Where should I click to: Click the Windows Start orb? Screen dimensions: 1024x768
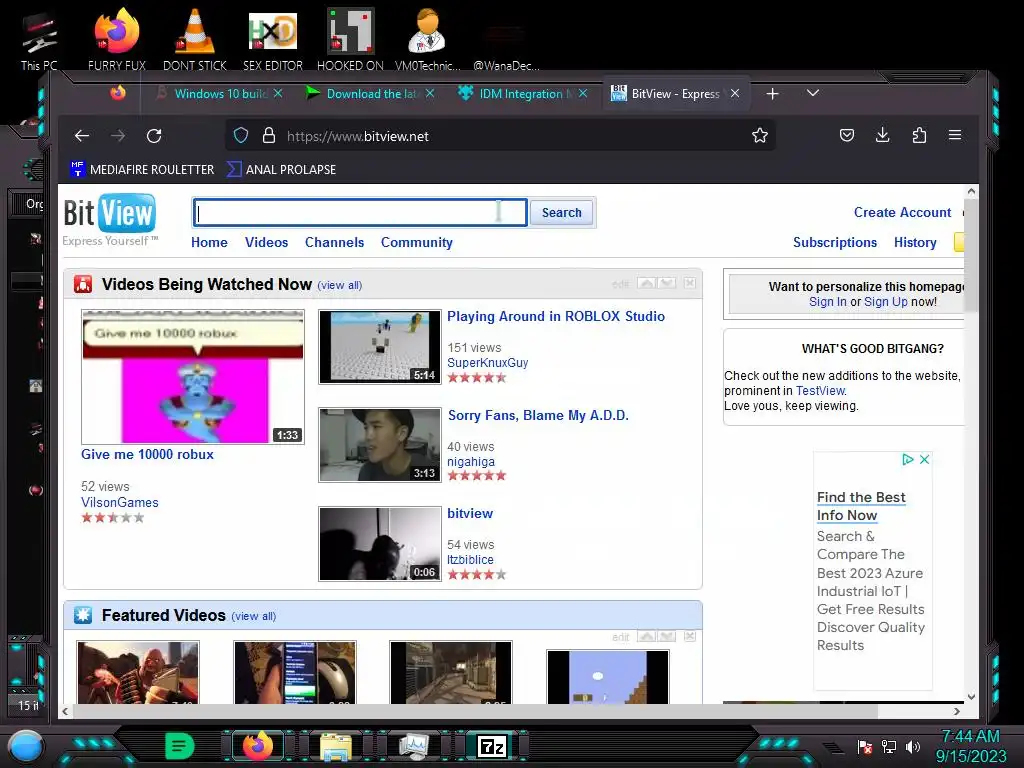click(26, 746)
